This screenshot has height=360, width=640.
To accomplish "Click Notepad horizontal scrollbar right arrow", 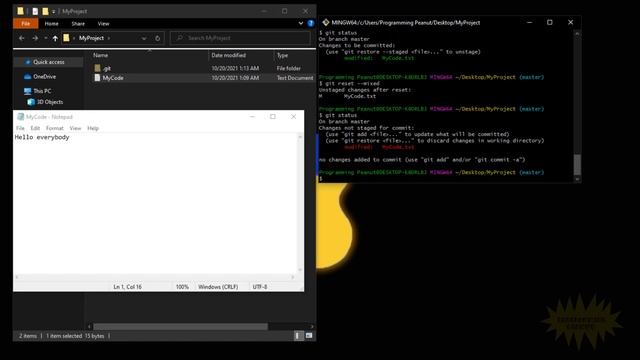I will point(293,277).
